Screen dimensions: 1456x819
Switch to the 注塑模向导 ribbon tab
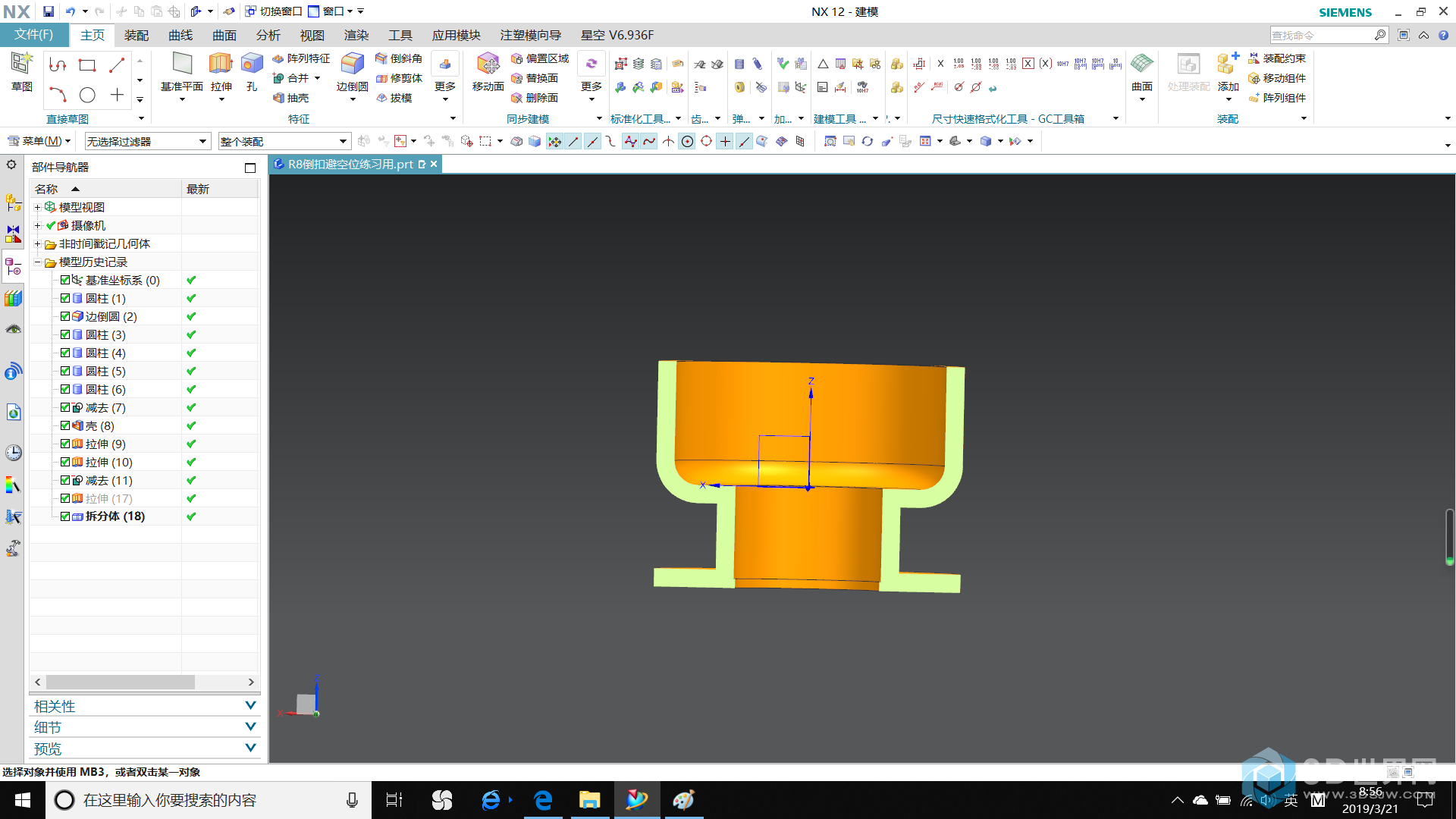tap(531, 35)
